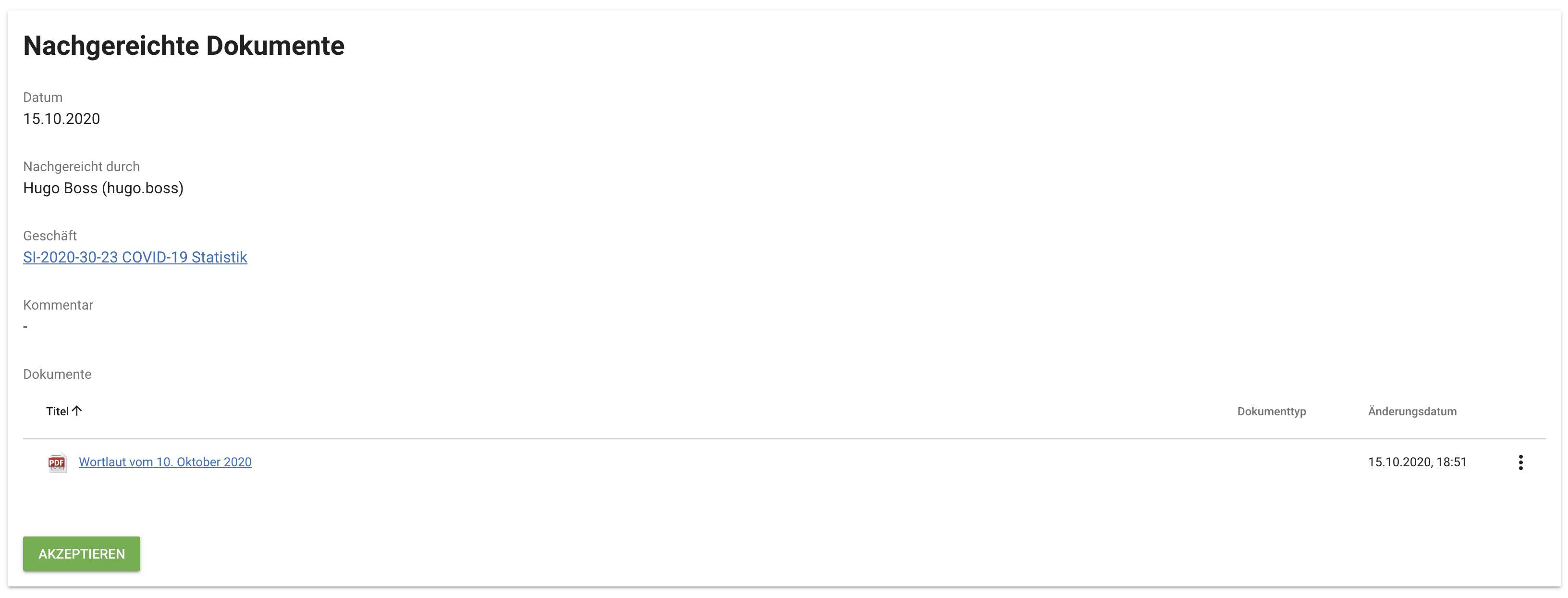
Task: Sort documents by the Titel column
Action: (x=57, y=411)
